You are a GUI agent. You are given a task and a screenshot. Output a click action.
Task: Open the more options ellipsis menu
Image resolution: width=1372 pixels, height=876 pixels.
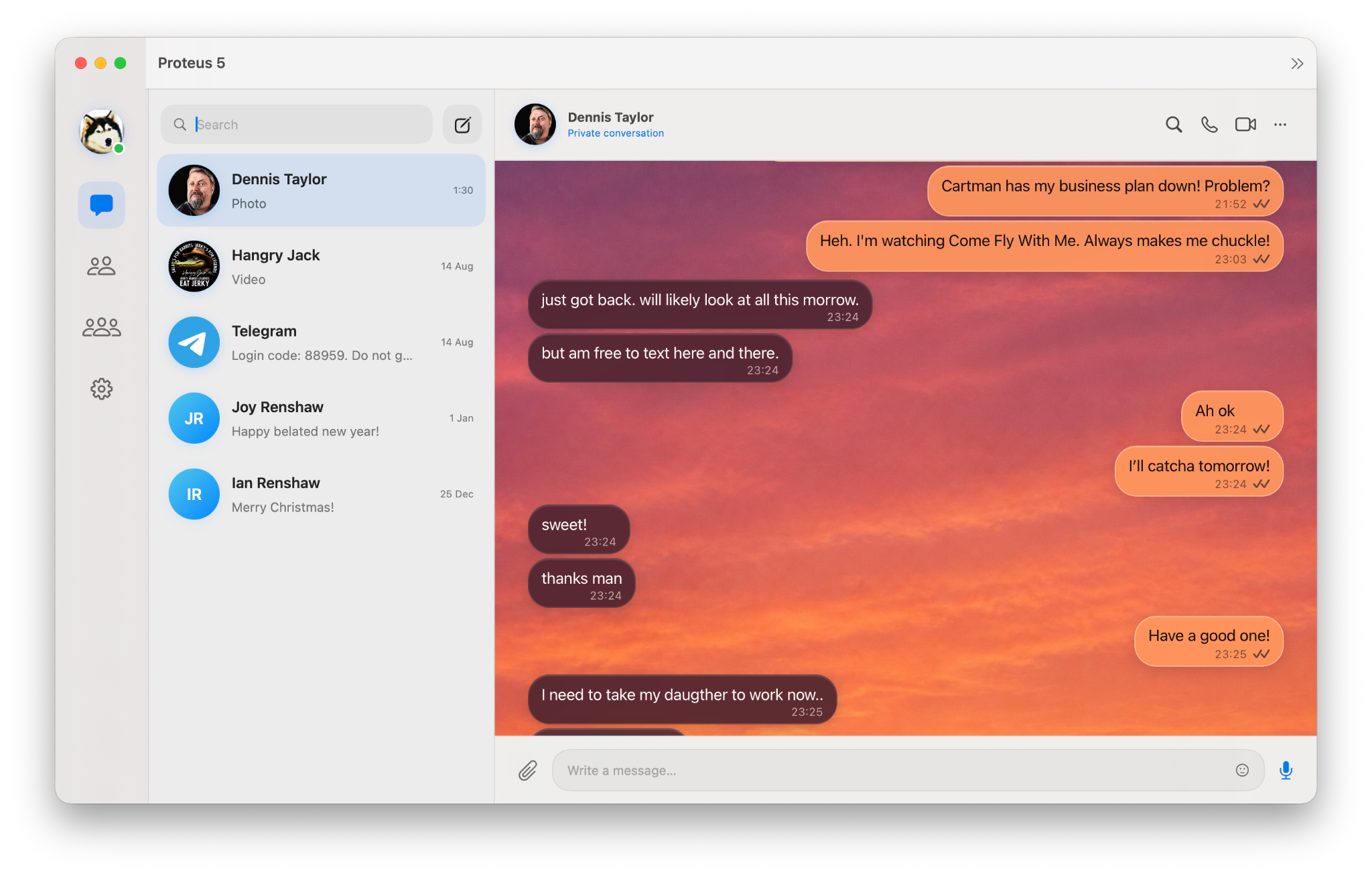tap(1280, 125)
